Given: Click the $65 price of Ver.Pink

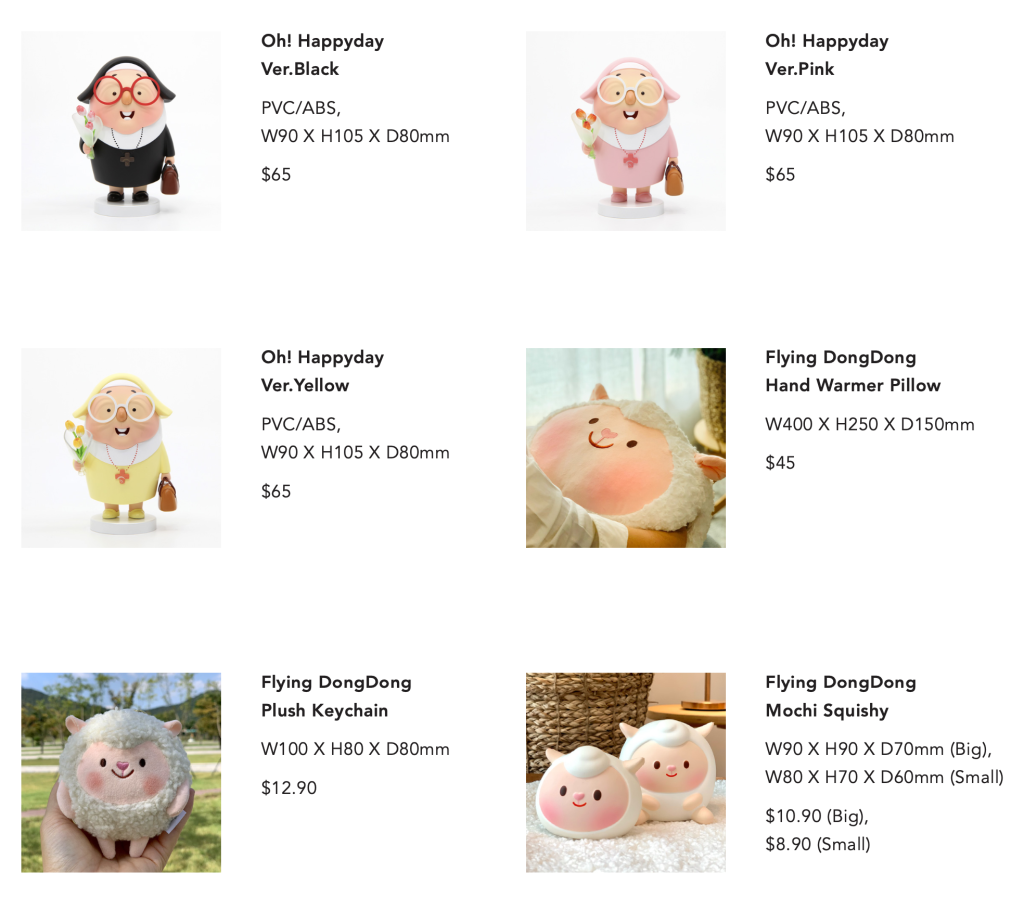Looking at the screenshot, I should pyautogui.click(x=780, y=174).
